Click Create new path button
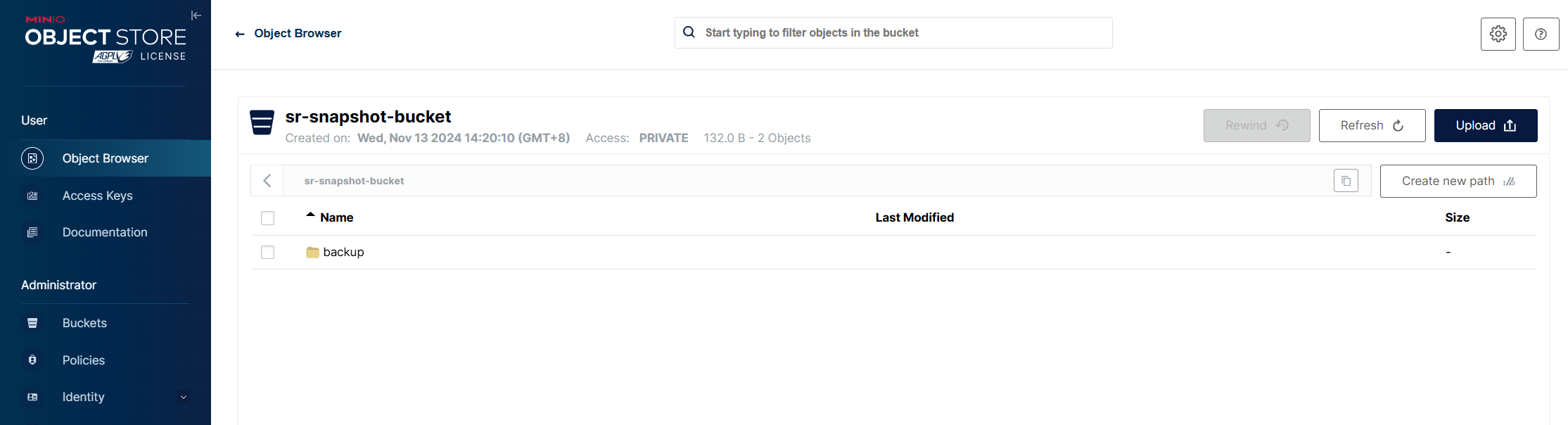 [x=1458, y=181]
